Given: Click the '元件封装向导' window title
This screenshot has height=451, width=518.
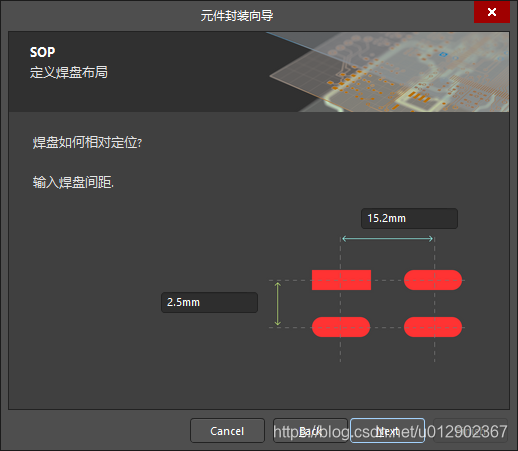Looking at the screenshot, I should point(237,15).
